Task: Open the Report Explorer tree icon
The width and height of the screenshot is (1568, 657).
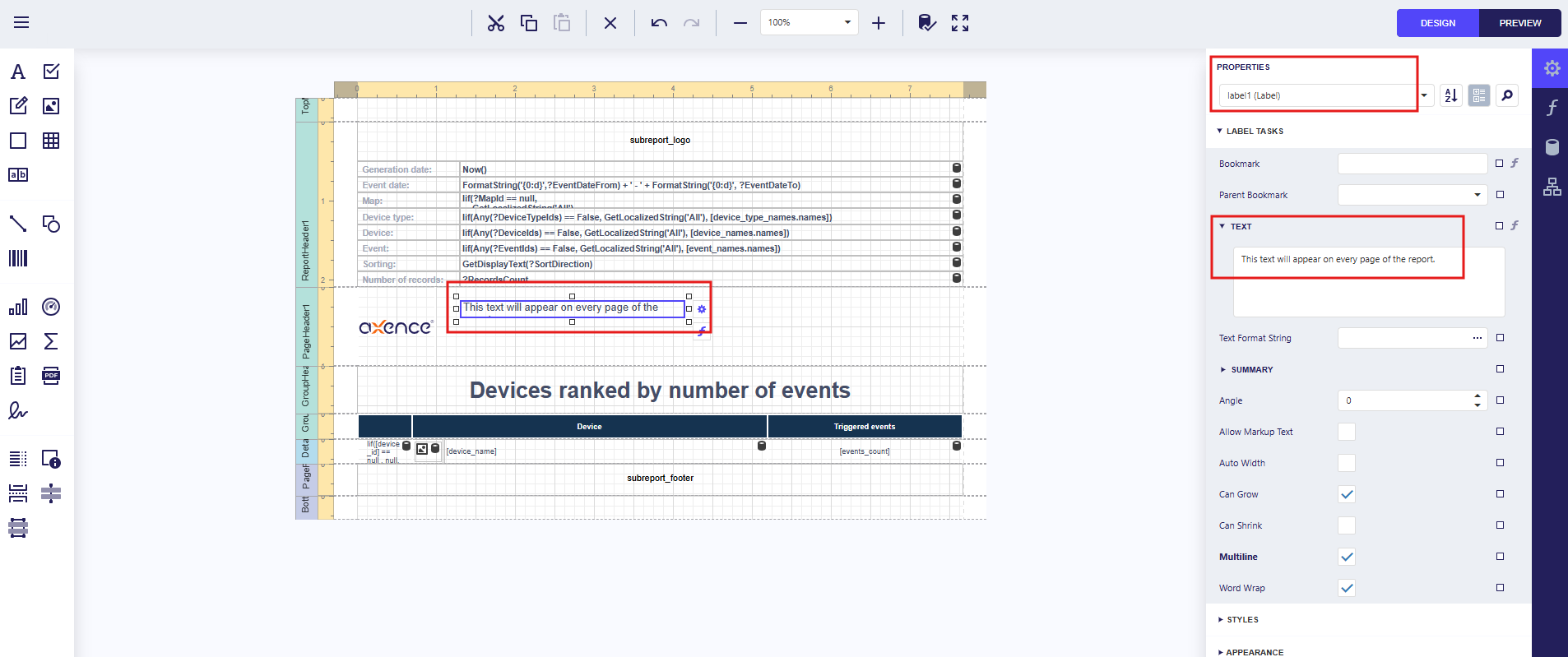Action: tap(1552, 187)
